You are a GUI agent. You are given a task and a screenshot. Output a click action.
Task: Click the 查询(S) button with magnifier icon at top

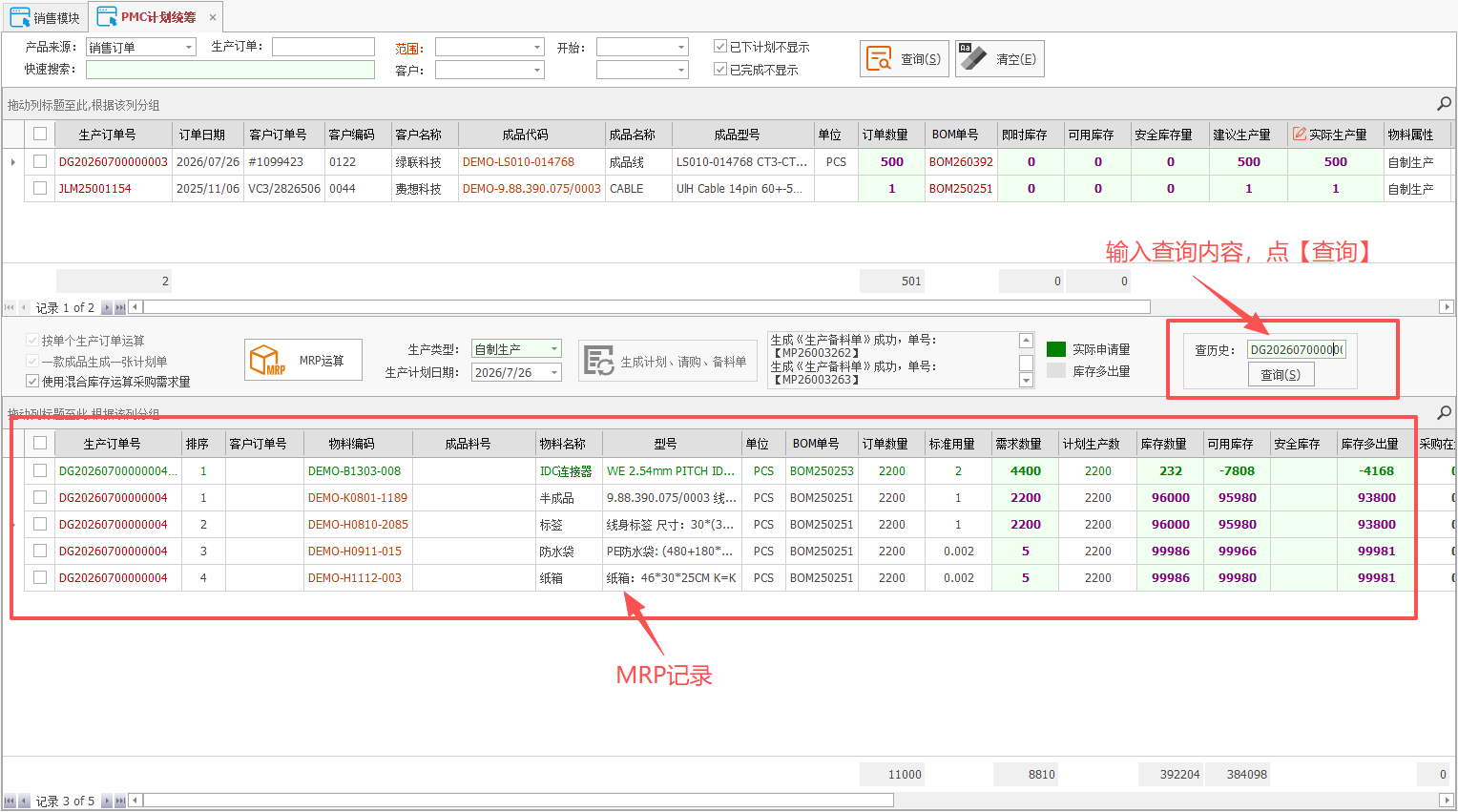point(905,58)
